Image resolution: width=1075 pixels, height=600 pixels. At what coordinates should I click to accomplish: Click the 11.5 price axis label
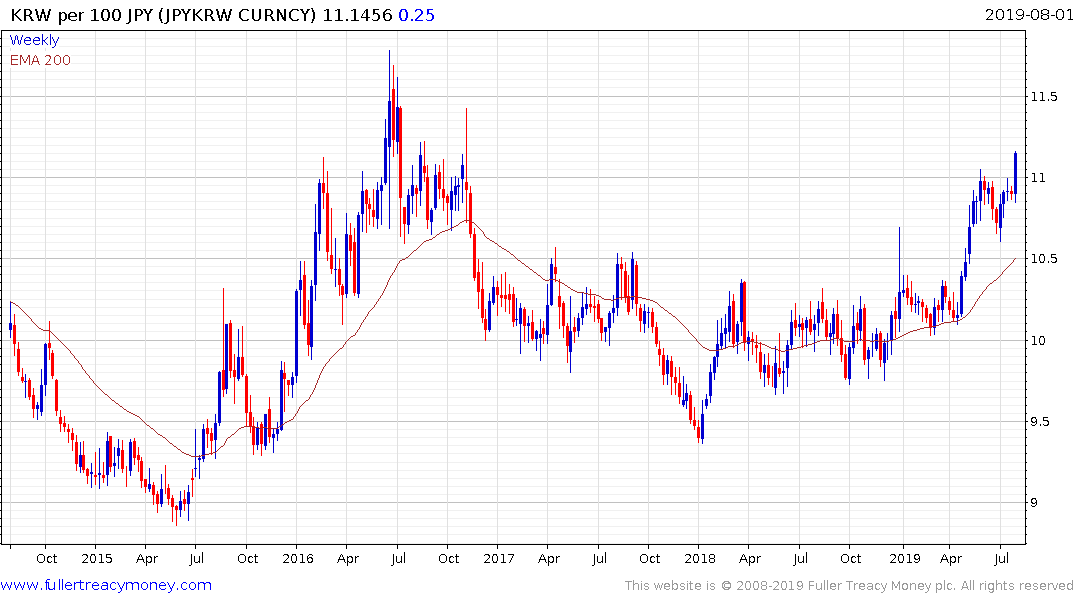[1043, 97]
